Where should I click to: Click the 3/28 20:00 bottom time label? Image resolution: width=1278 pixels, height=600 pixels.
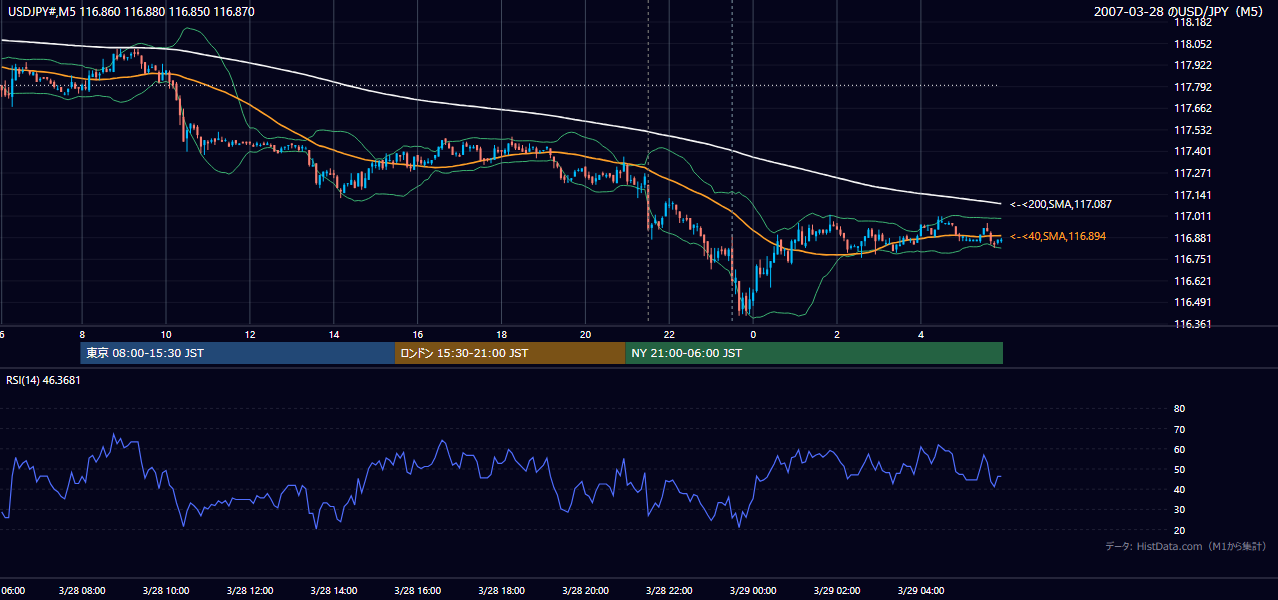pos(584,590)
